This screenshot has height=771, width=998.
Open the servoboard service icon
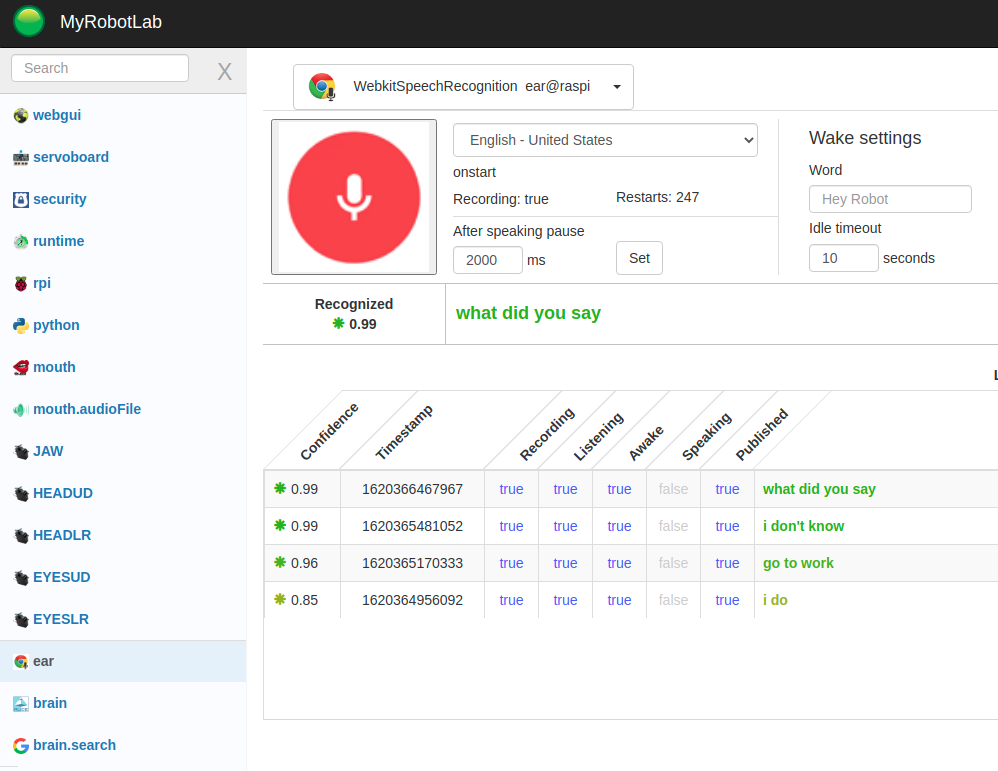[20, 158]
